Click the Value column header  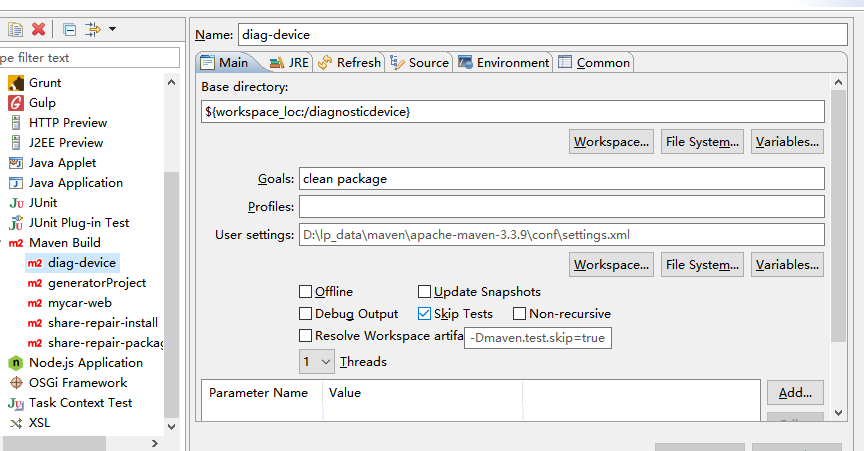422,393
